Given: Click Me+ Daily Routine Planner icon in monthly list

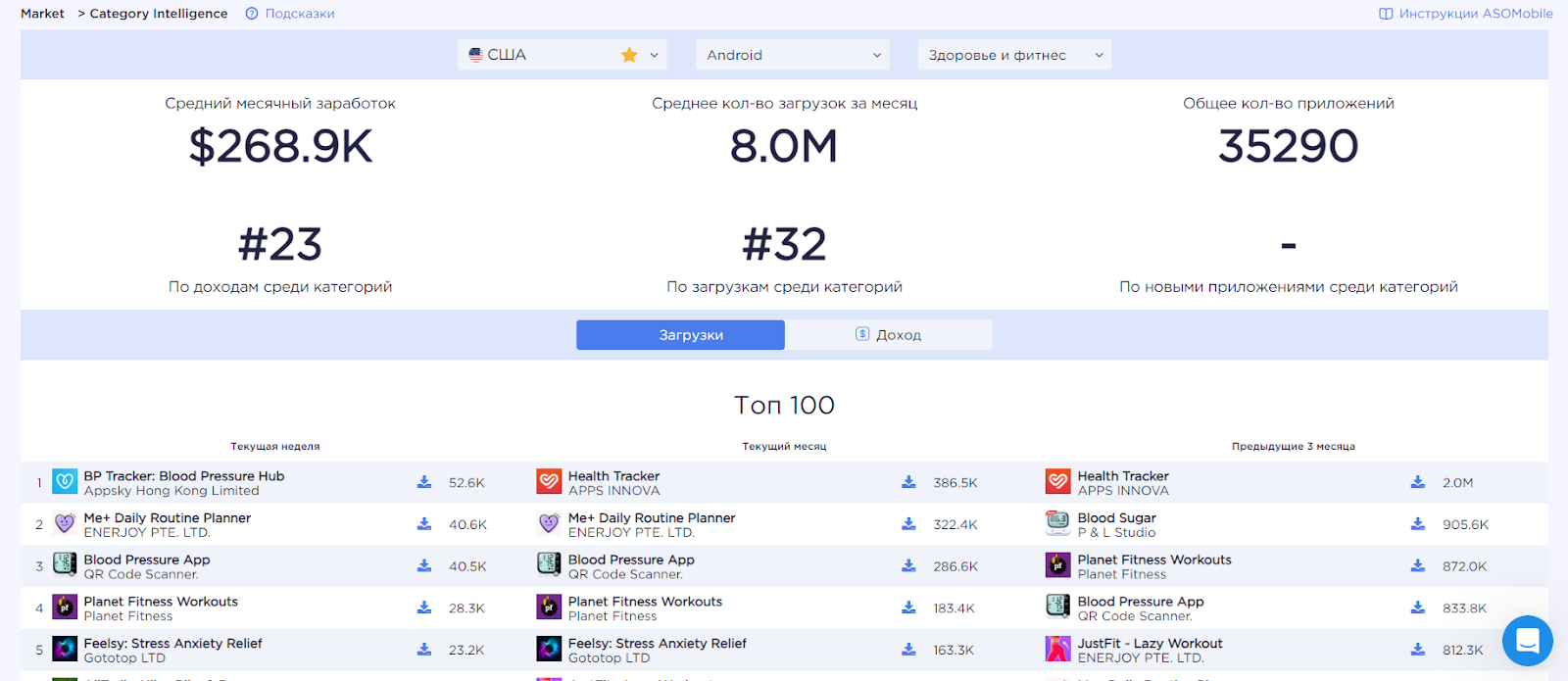Looking at the screenshot, I should pyautogui.click(x=549, y=523).
